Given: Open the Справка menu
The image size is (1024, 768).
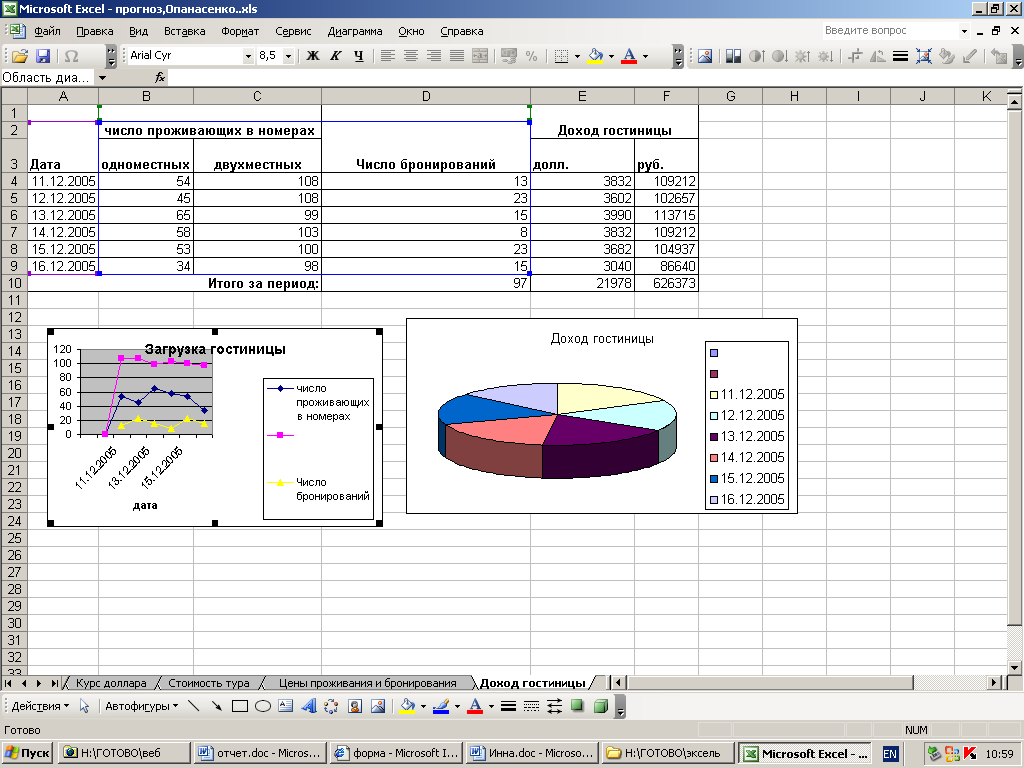Looking at the screenshot, I should click(x=462, y=31).
